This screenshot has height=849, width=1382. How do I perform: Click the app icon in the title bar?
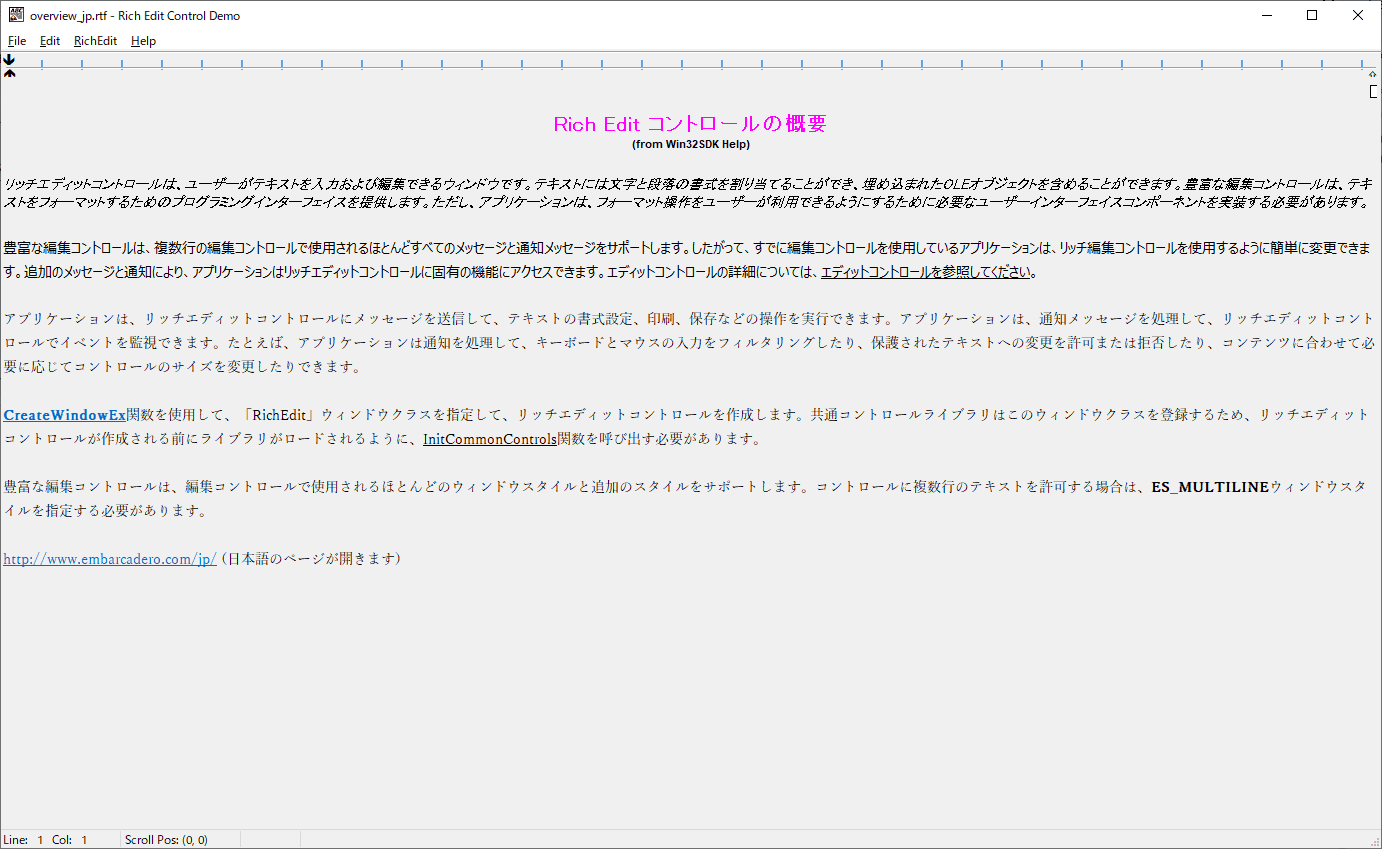click(x=16, y=15)
